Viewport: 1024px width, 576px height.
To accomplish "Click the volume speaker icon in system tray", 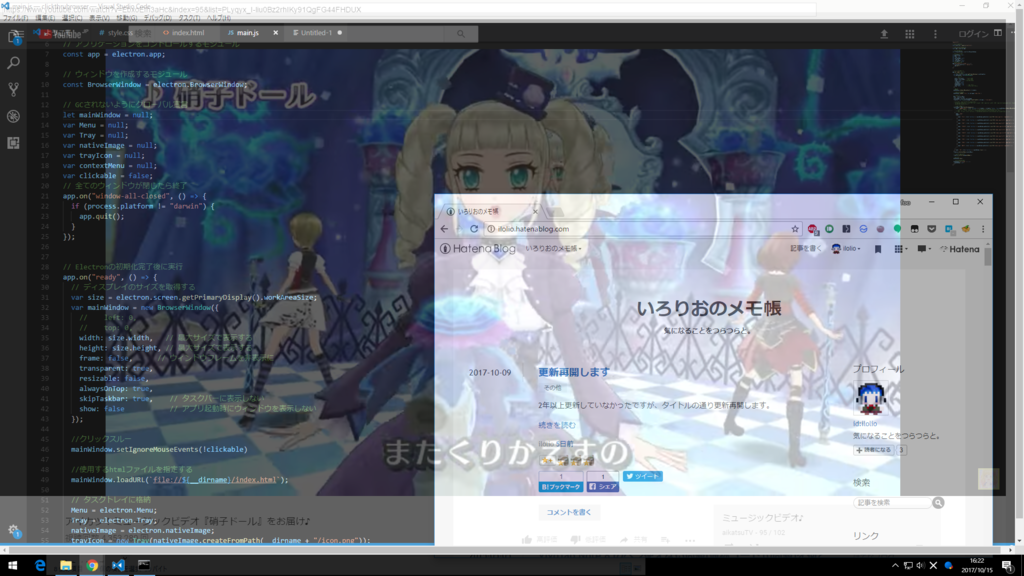I will coord(921,566).
